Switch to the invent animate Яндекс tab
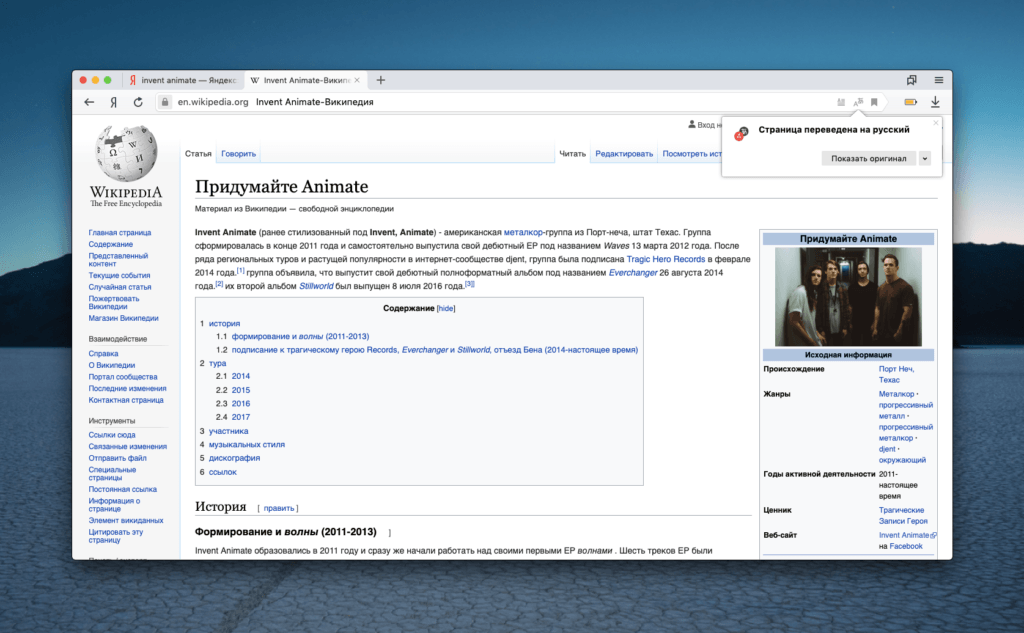Image resolution: width=1024 pixels, height=633 pixels. [x=182, y=80]
